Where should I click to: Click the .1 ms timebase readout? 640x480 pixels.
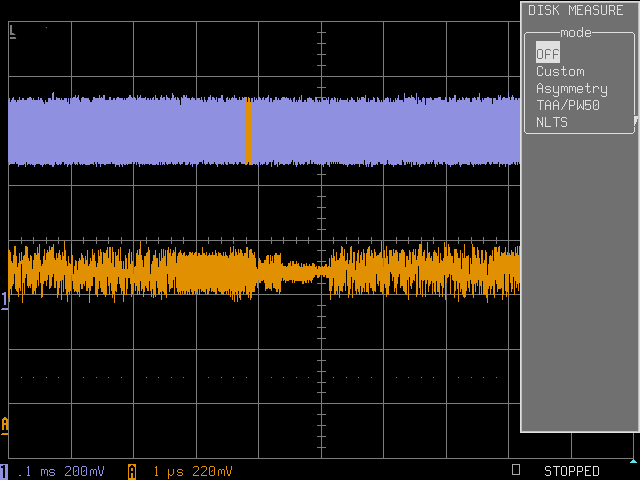36,472
